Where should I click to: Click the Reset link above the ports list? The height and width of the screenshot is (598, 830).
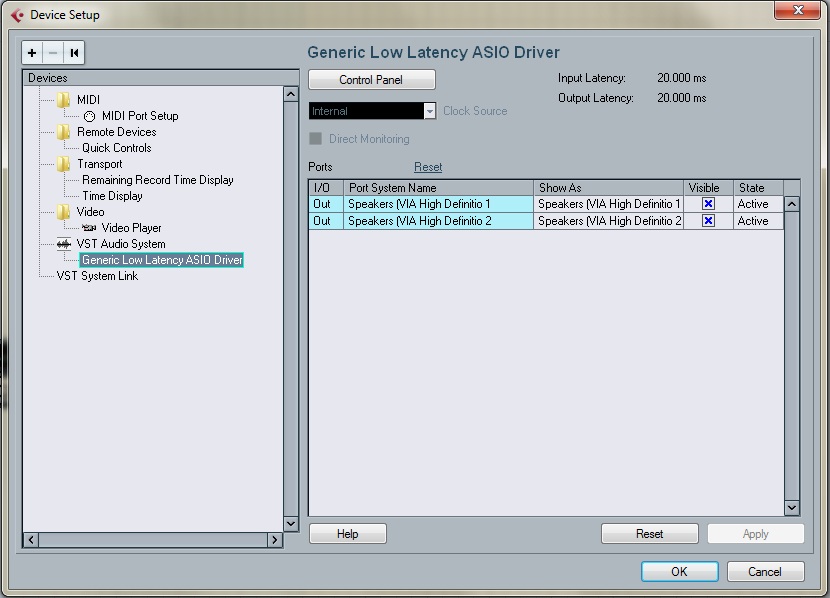[x=428, y=166]
